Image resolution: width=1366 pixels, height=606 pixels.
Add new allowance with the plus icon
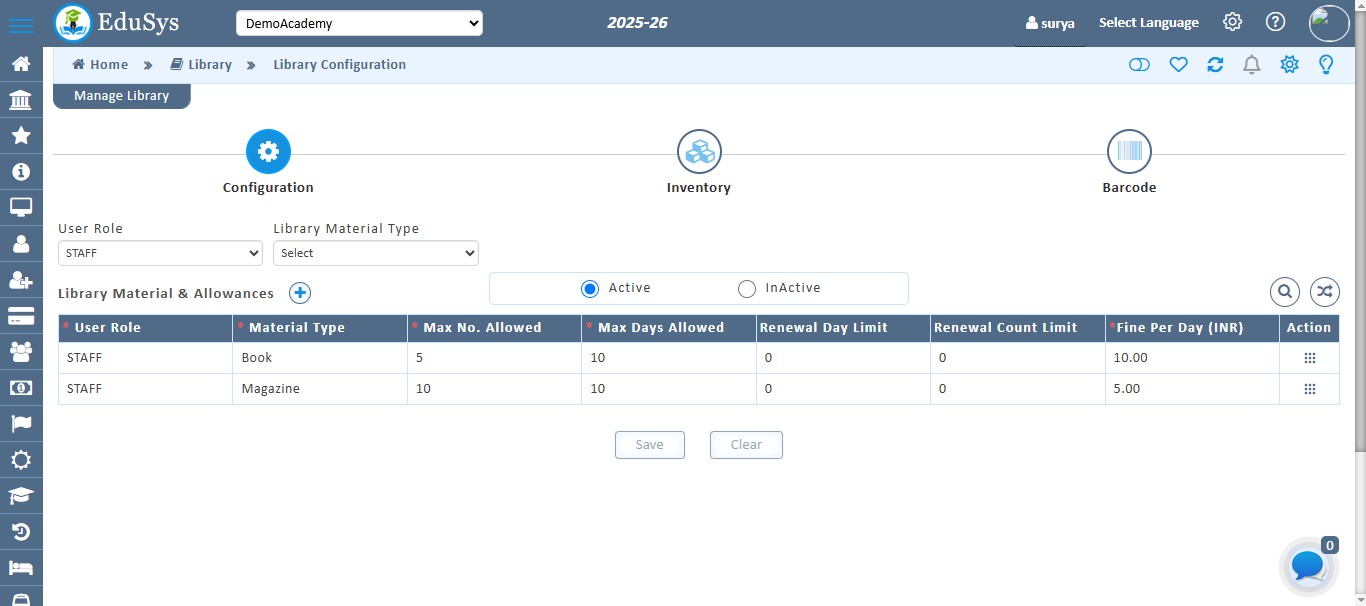click(299, 292)
